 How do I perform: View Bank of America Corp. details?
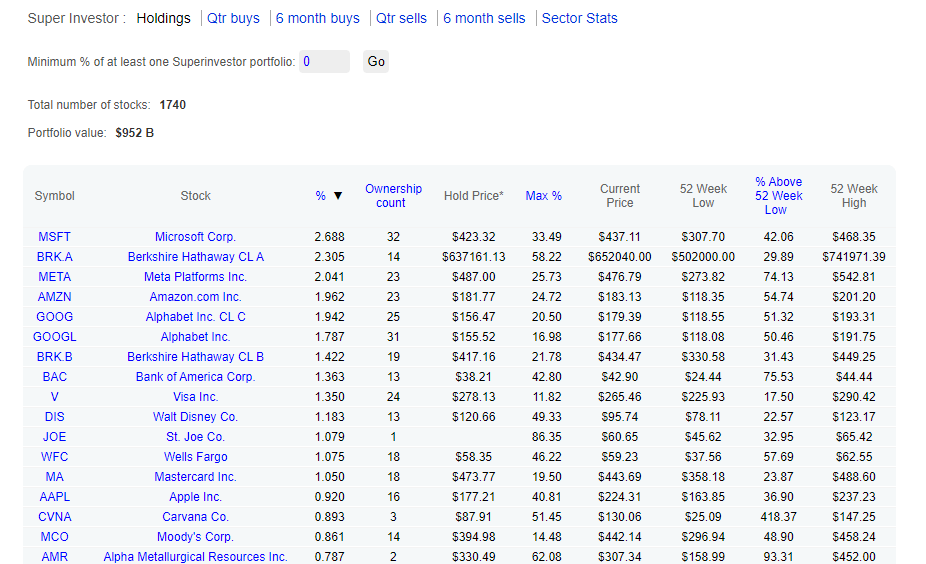click(x=195, y=377)
